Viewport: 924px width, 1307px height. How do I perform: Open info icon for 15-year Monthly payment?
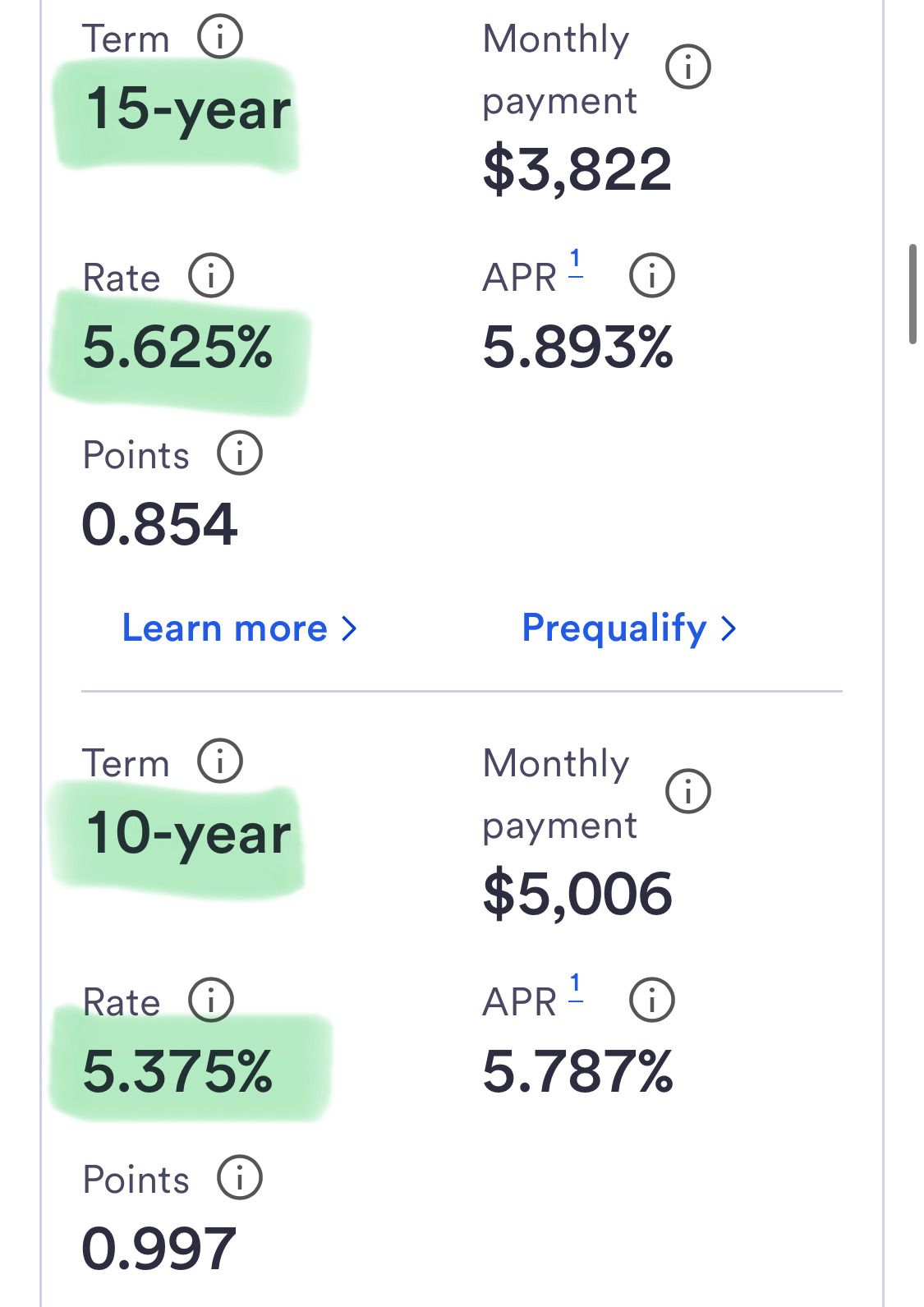(x=687, y=67)
